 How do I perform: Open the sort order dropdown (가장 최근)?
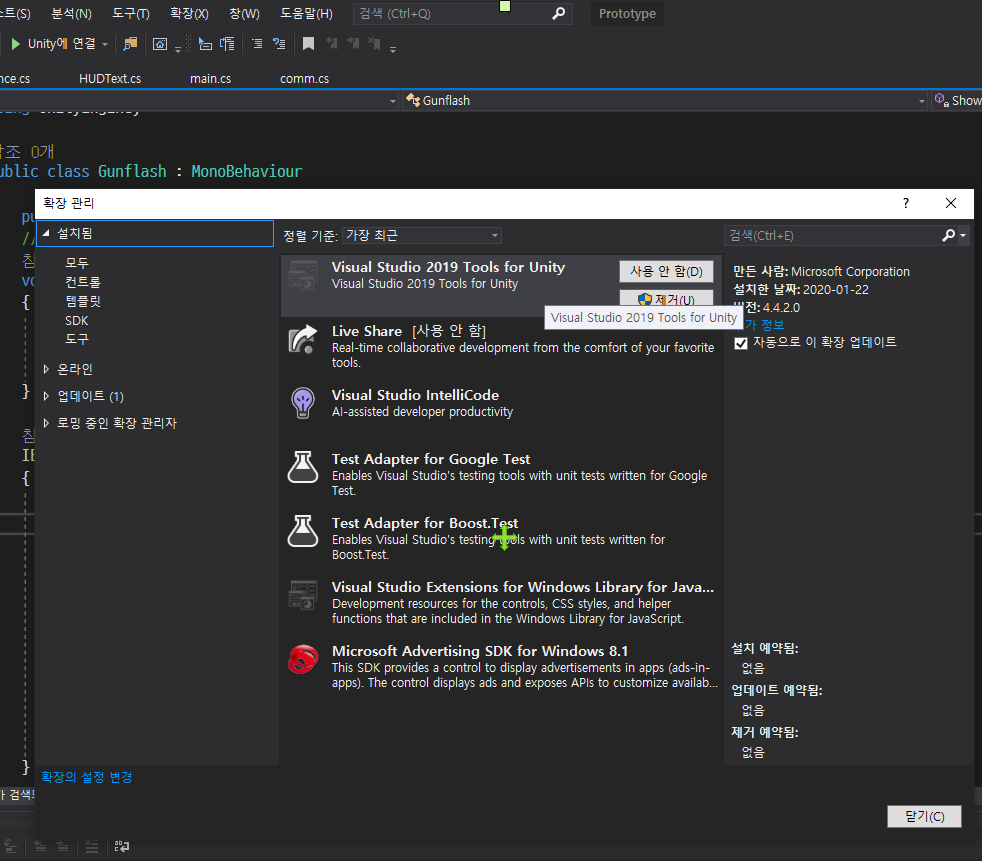coord(421,235)
